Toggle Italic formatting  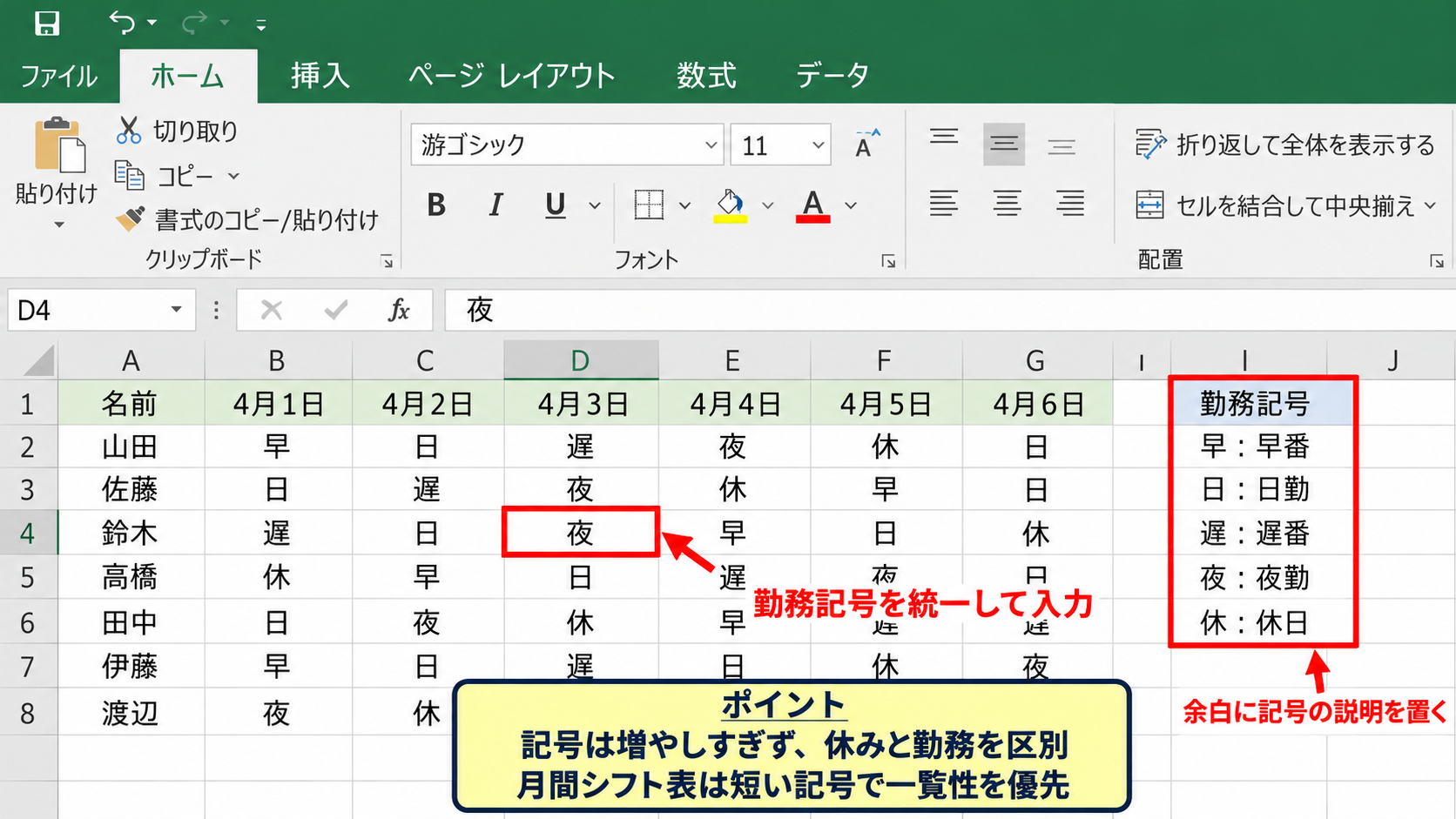click(x=495, y=205)
